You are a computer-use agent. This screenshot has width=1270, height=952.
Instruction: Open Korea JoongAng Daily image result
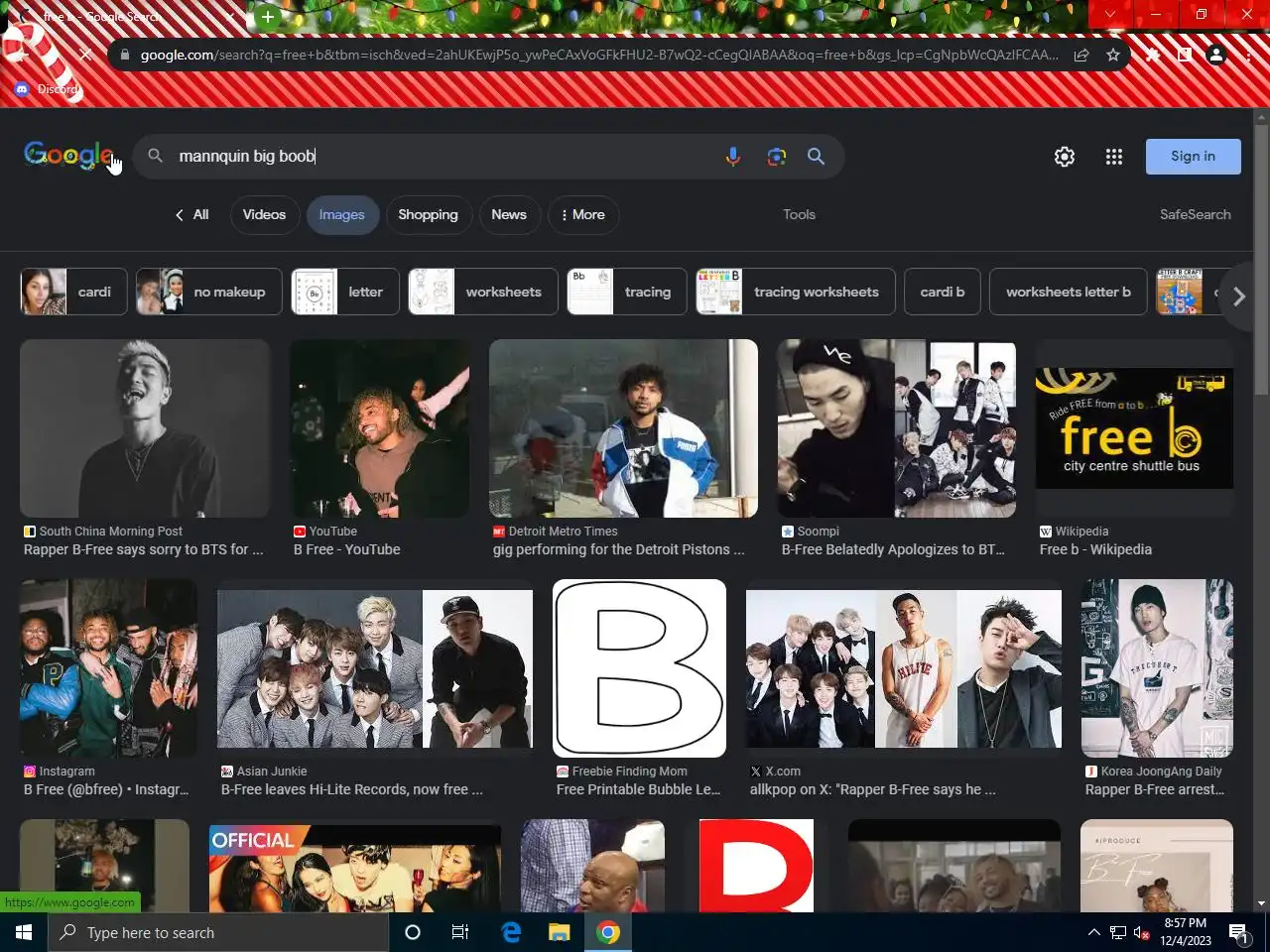1157,668
